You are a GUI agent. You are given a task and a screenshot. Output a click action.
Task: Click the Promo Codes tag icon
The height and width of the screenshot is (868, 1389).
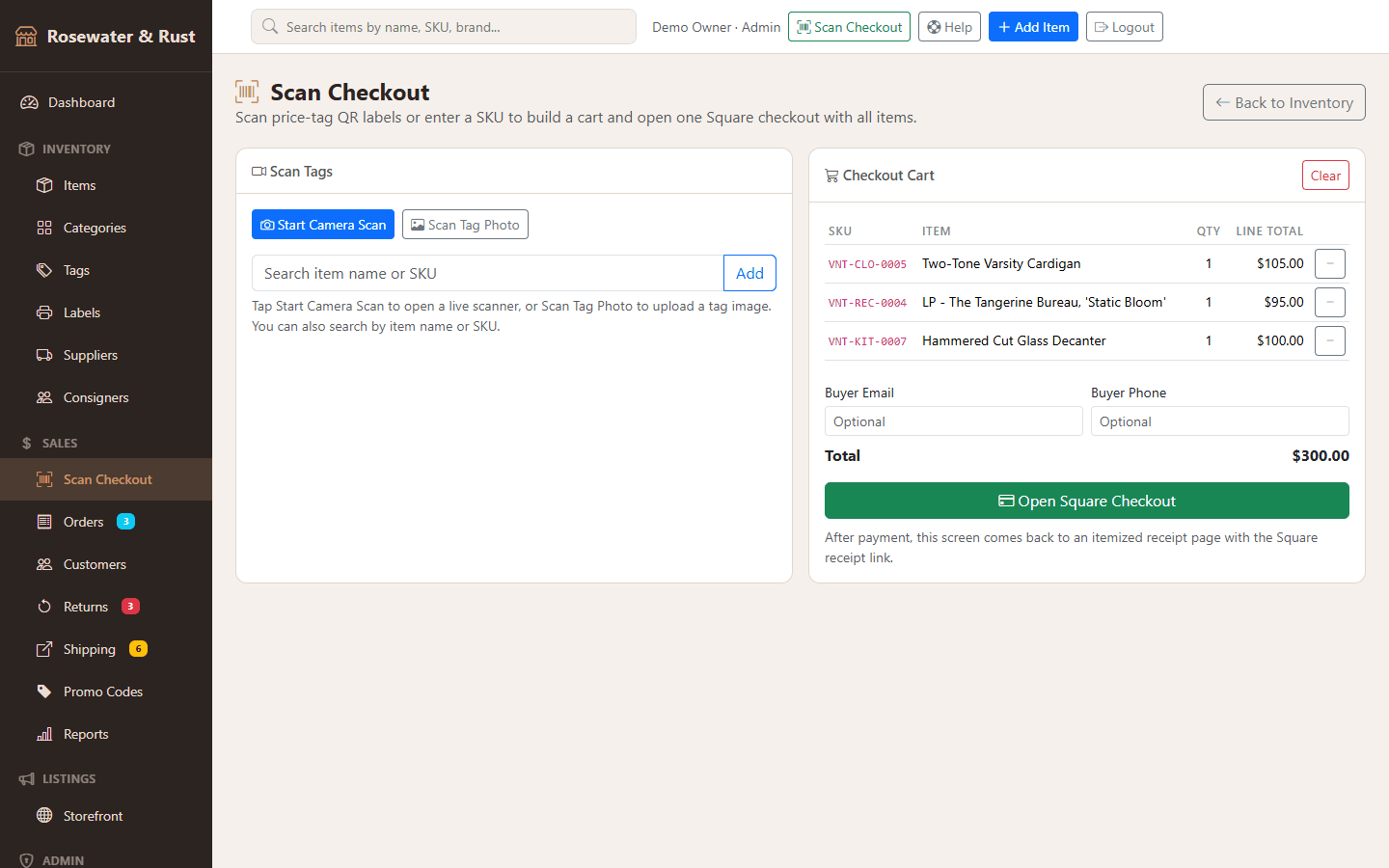click(x=44, y=692)
